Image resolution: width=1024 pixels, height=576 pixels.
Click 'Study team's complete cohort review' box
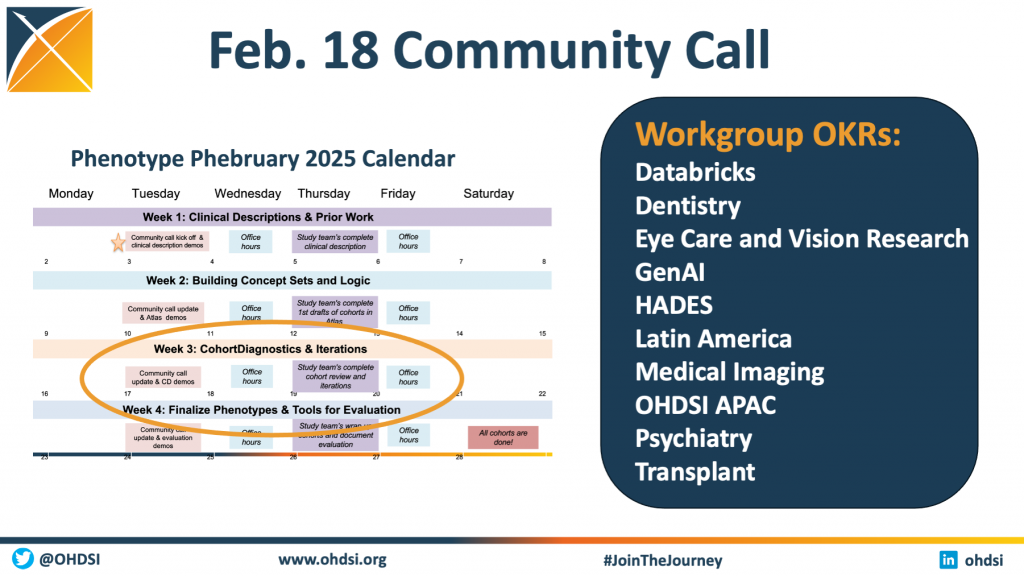tap(336, 376)
